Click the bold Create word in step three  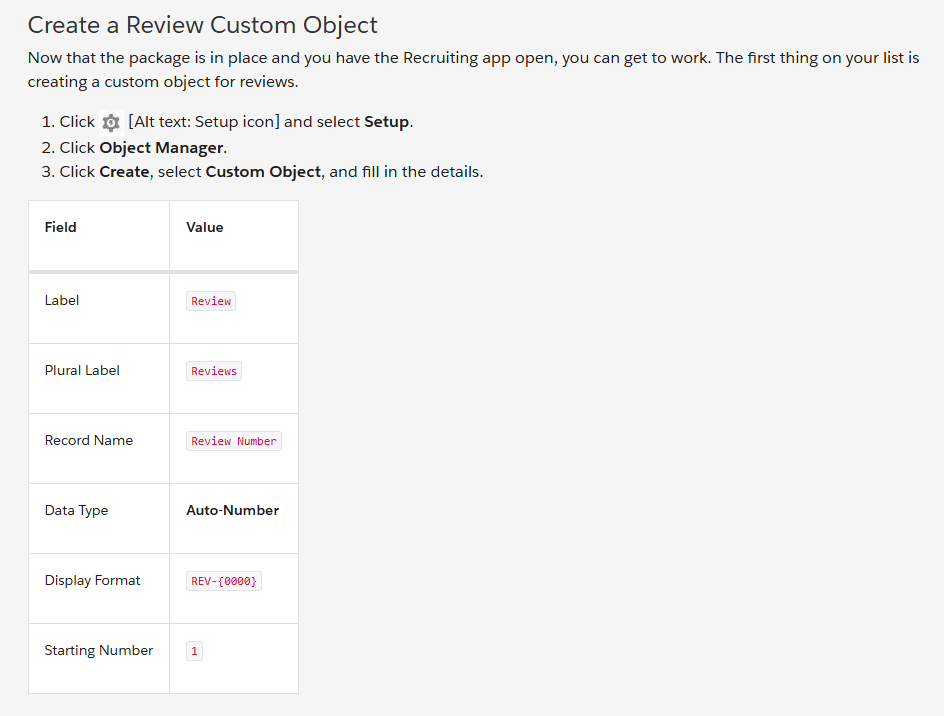click(124, 172)
